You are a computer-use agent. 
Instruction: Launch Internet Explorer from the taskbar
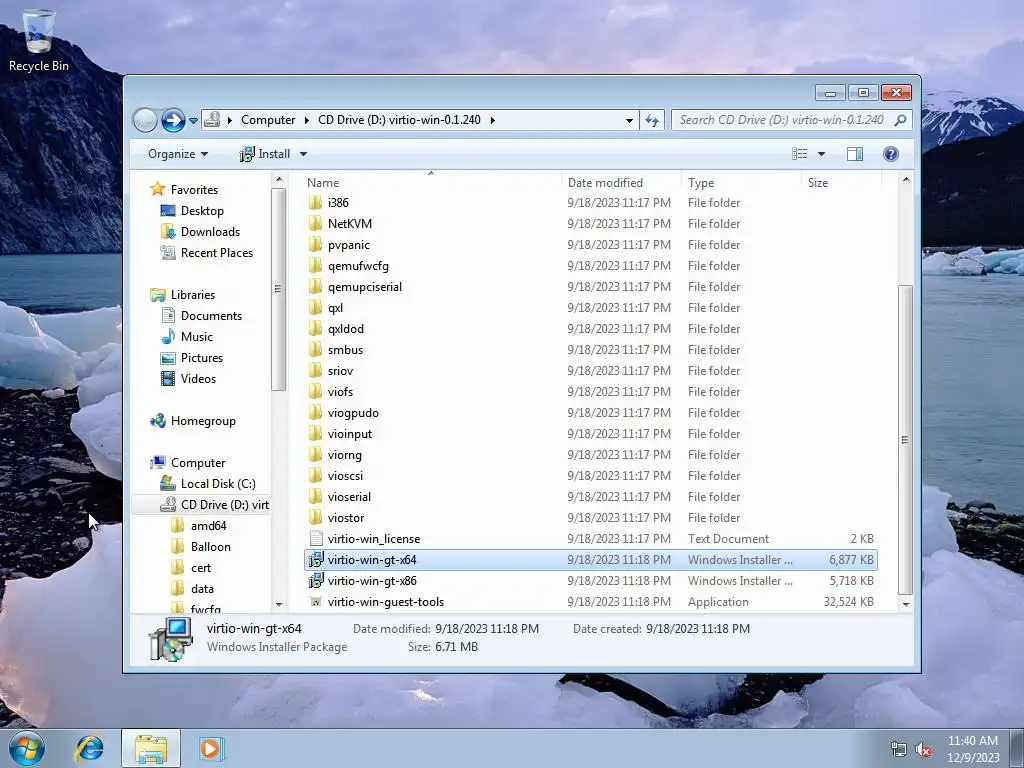click(89, 748)
